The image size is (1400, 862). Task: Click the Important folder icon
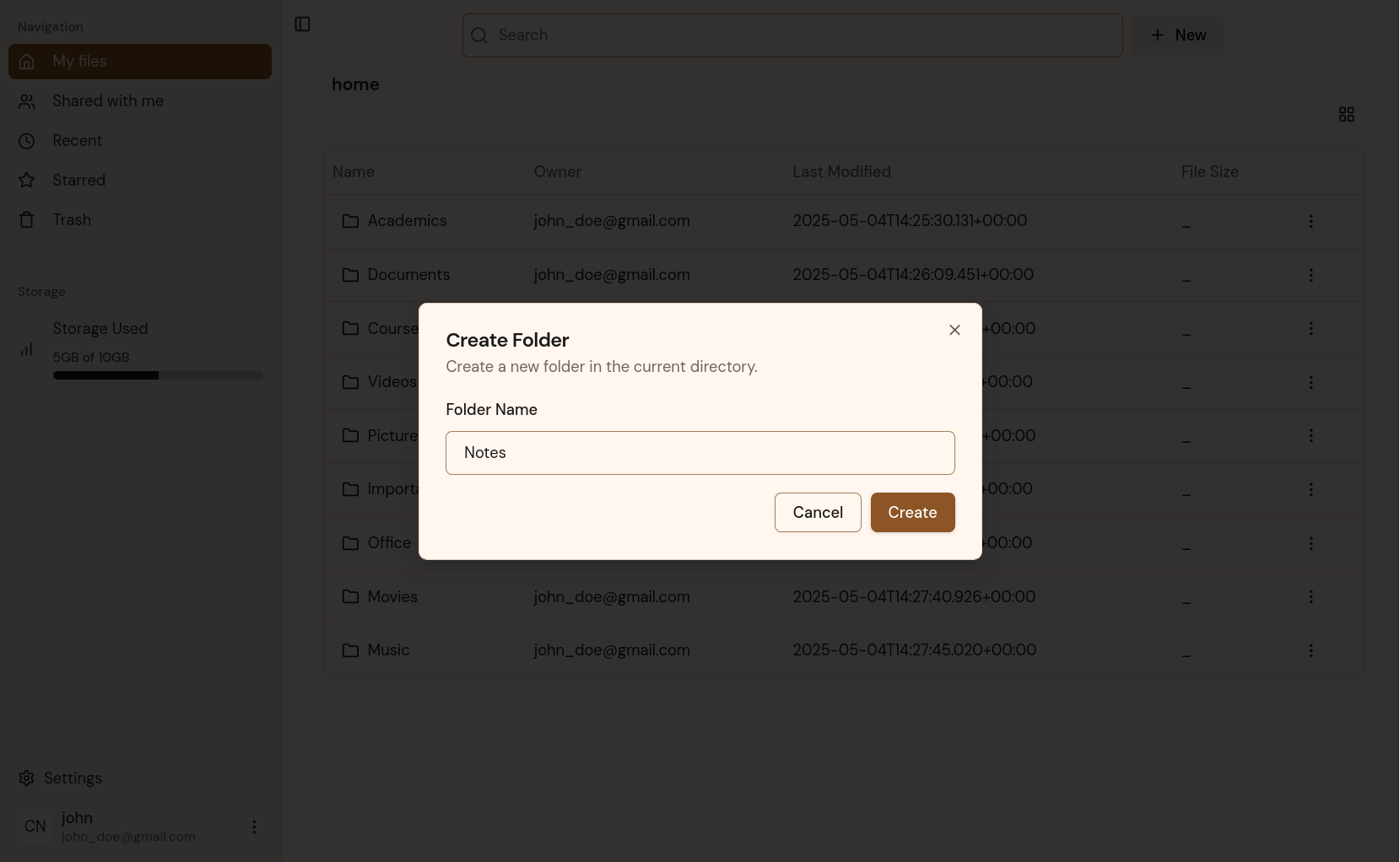(350, 489)
